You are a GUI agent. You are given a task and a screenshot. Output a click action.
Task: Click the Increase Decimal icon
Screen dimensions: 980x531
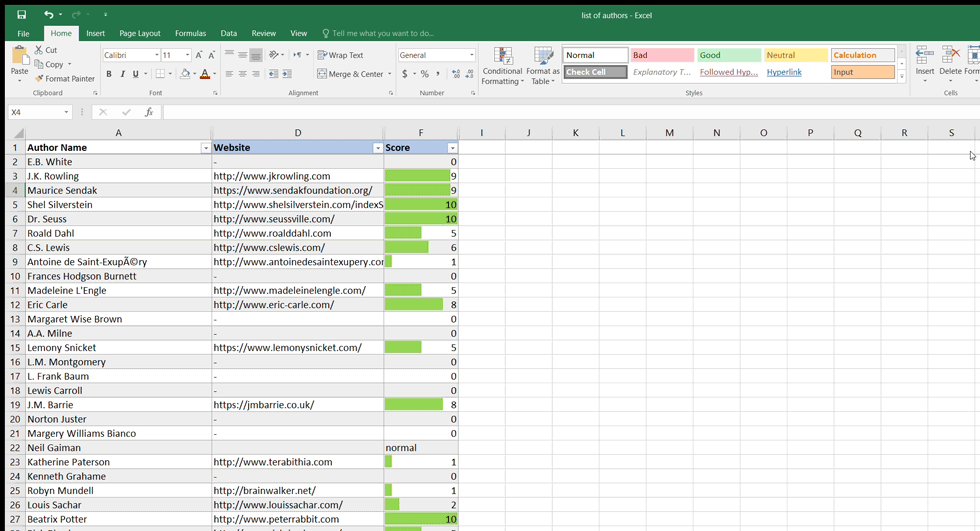tap(456, 74)
